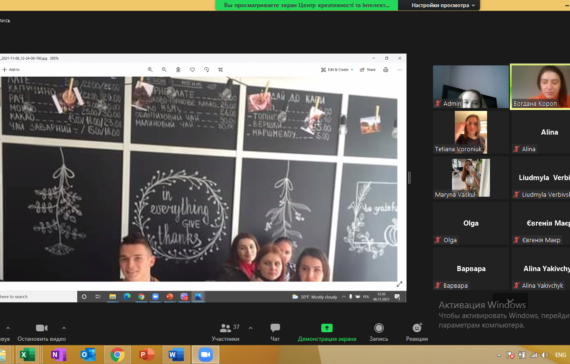Switch to Zoom via taskbar icon
The height and width of the screenshot is (364, 570).
(x=205, y=355)
